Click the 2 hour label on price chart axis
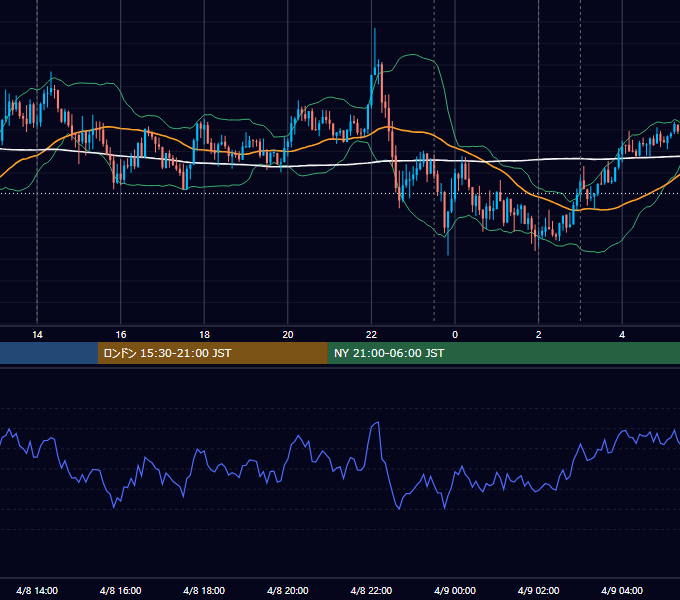 coord(539,335)
